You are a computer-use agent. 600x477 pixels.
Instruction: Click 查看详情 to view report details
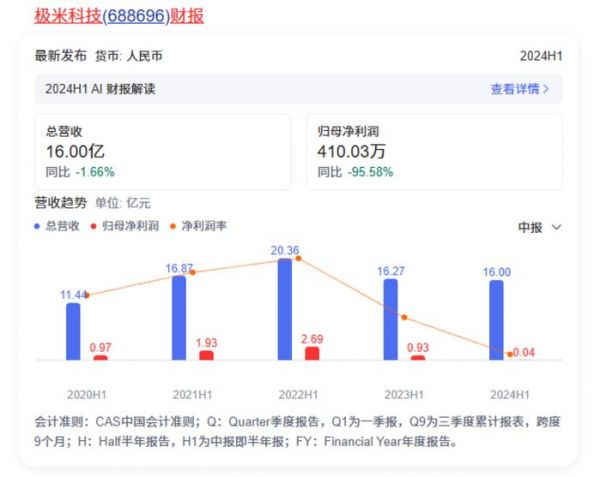(519, 89)
